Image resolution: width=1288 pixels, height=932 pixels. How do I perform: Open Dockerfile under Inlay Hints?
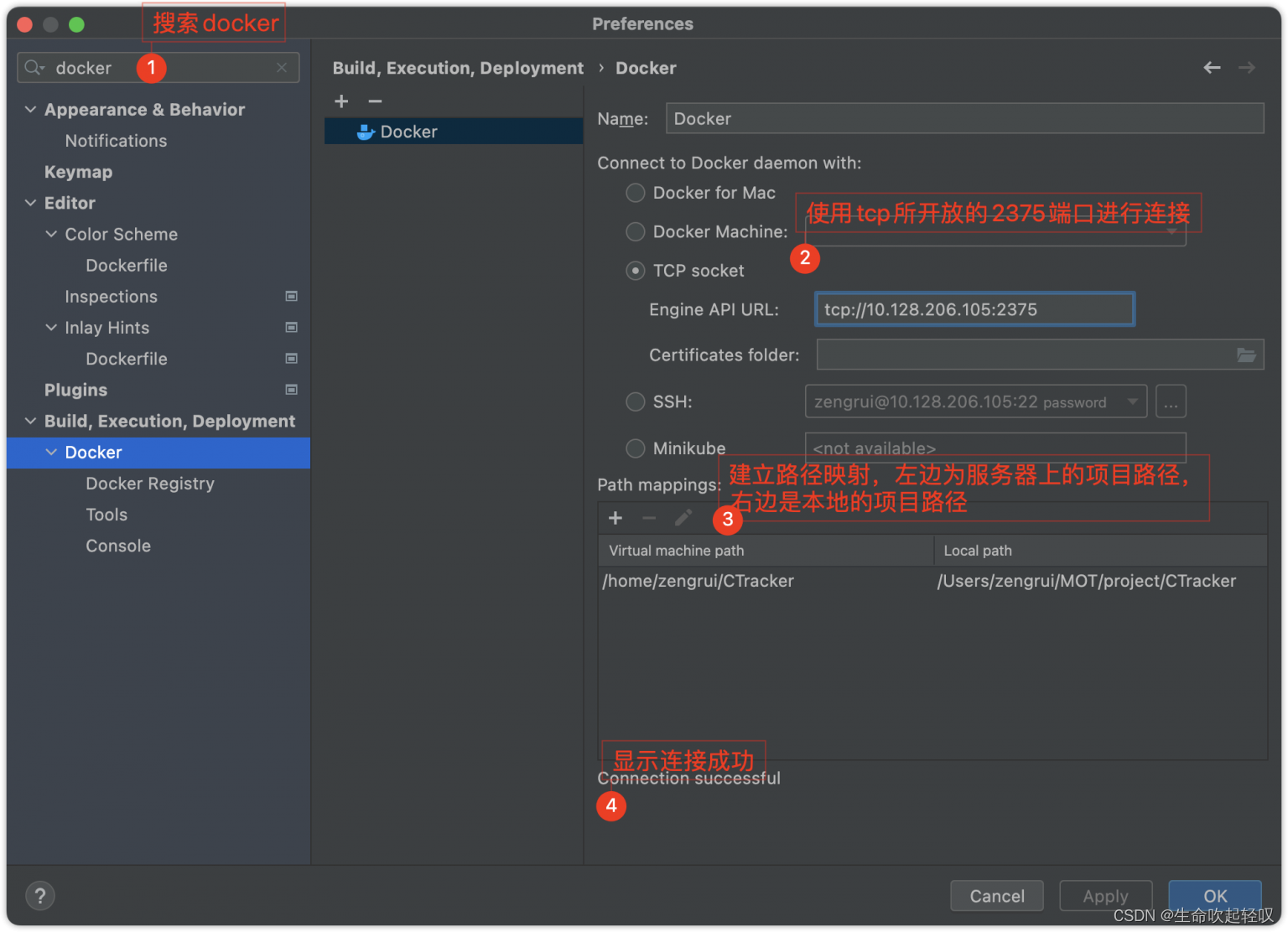[127, 359]
